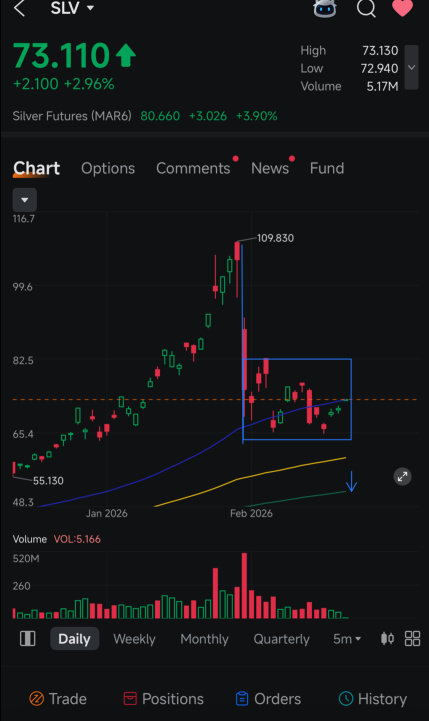The image size is (429, 721).
Task: Tap the back arrow icon
Action: [20, 8]
